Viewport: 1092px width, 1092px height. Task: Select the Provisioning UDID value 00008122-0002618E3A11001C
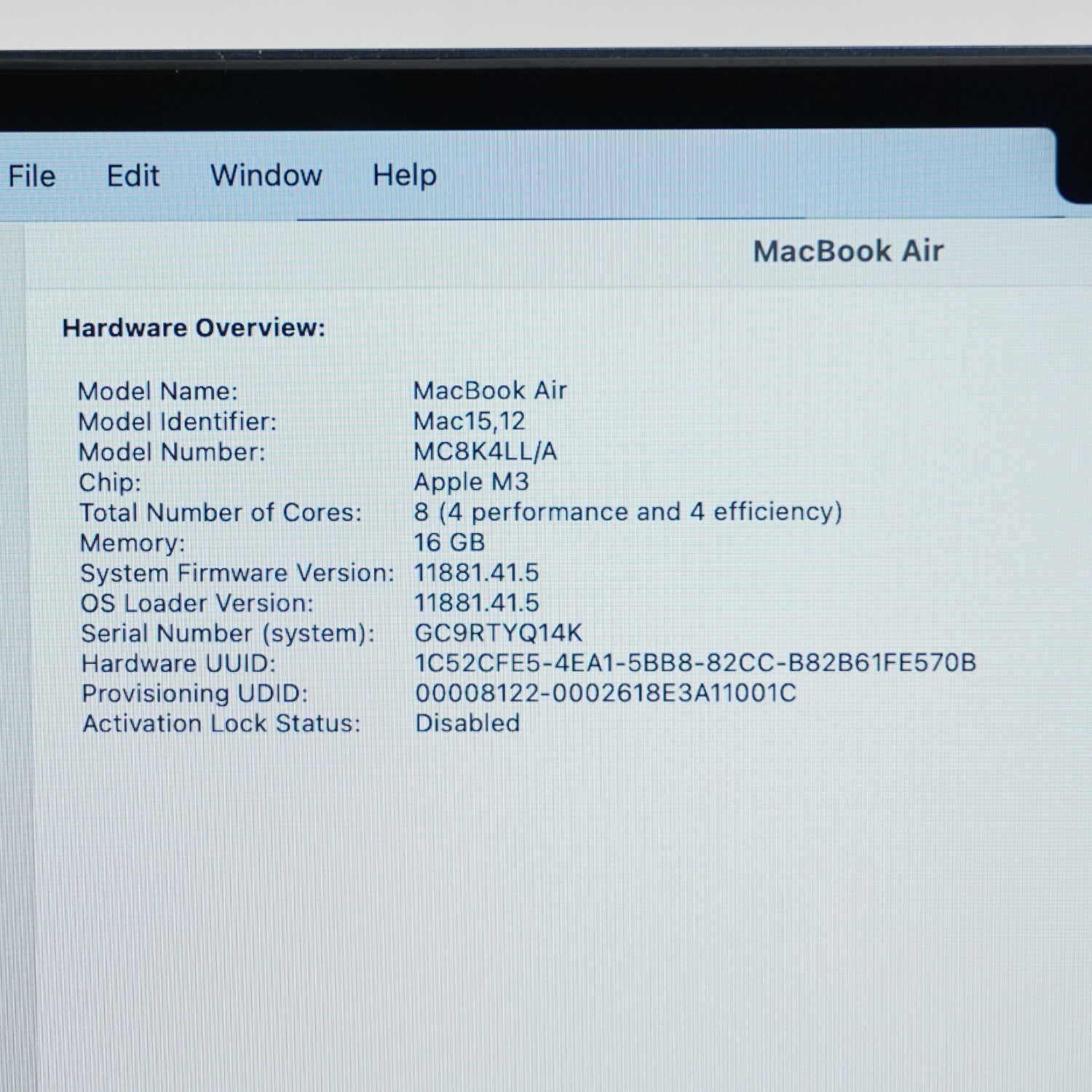[606, 692]
